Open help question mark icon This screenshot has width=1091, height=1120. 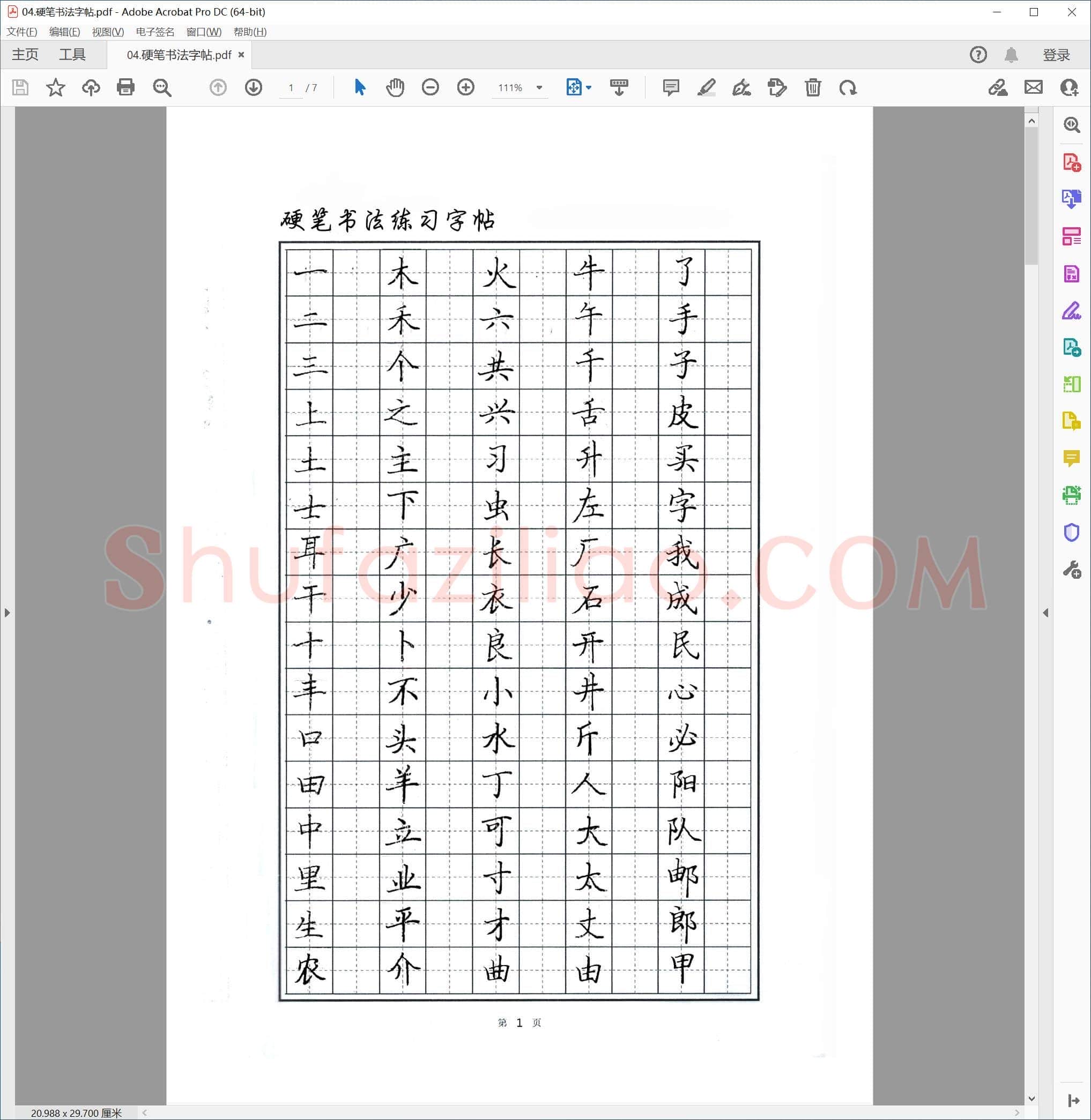(x=978, y=55)
